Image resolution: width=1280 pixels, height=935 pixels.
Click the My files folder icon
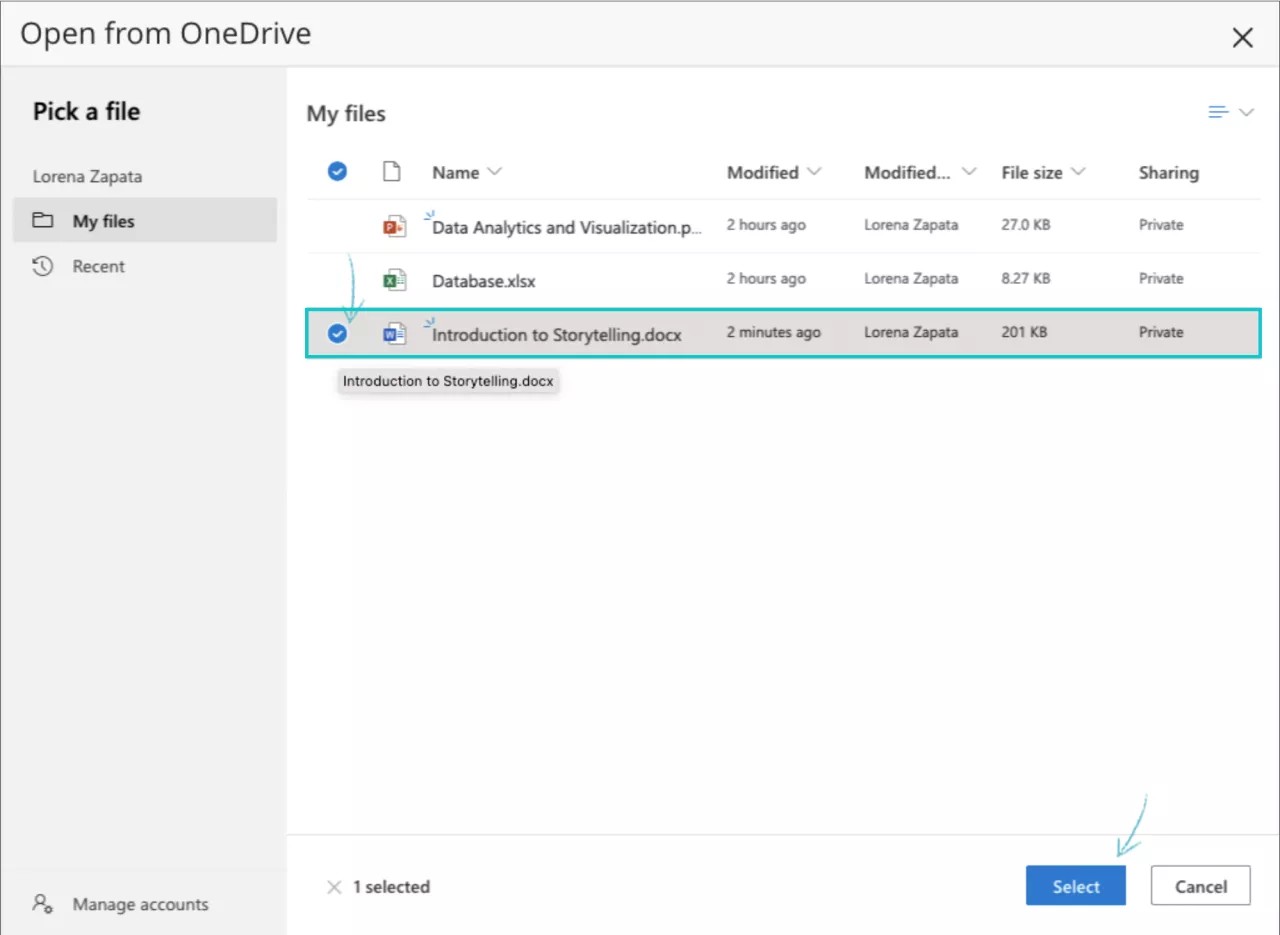click(x=42, y=220)
